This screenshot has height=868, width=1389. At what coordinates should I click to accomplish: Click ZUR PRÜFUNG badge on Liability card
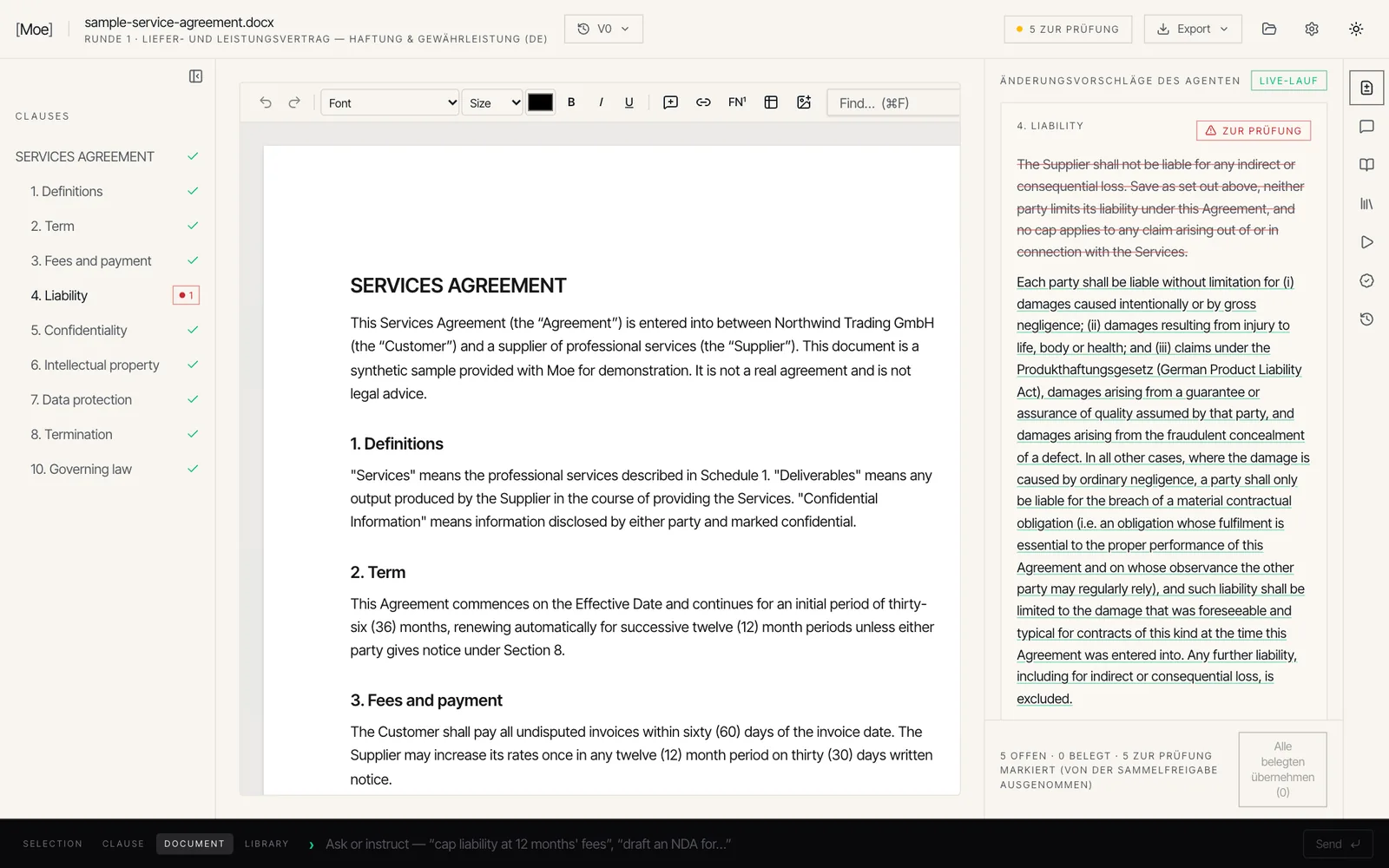(x=1254, y=130)
